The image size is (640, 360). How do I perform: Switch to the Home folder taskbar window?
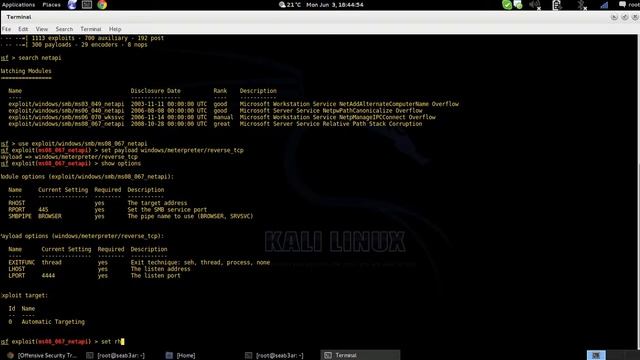[181, 356]
